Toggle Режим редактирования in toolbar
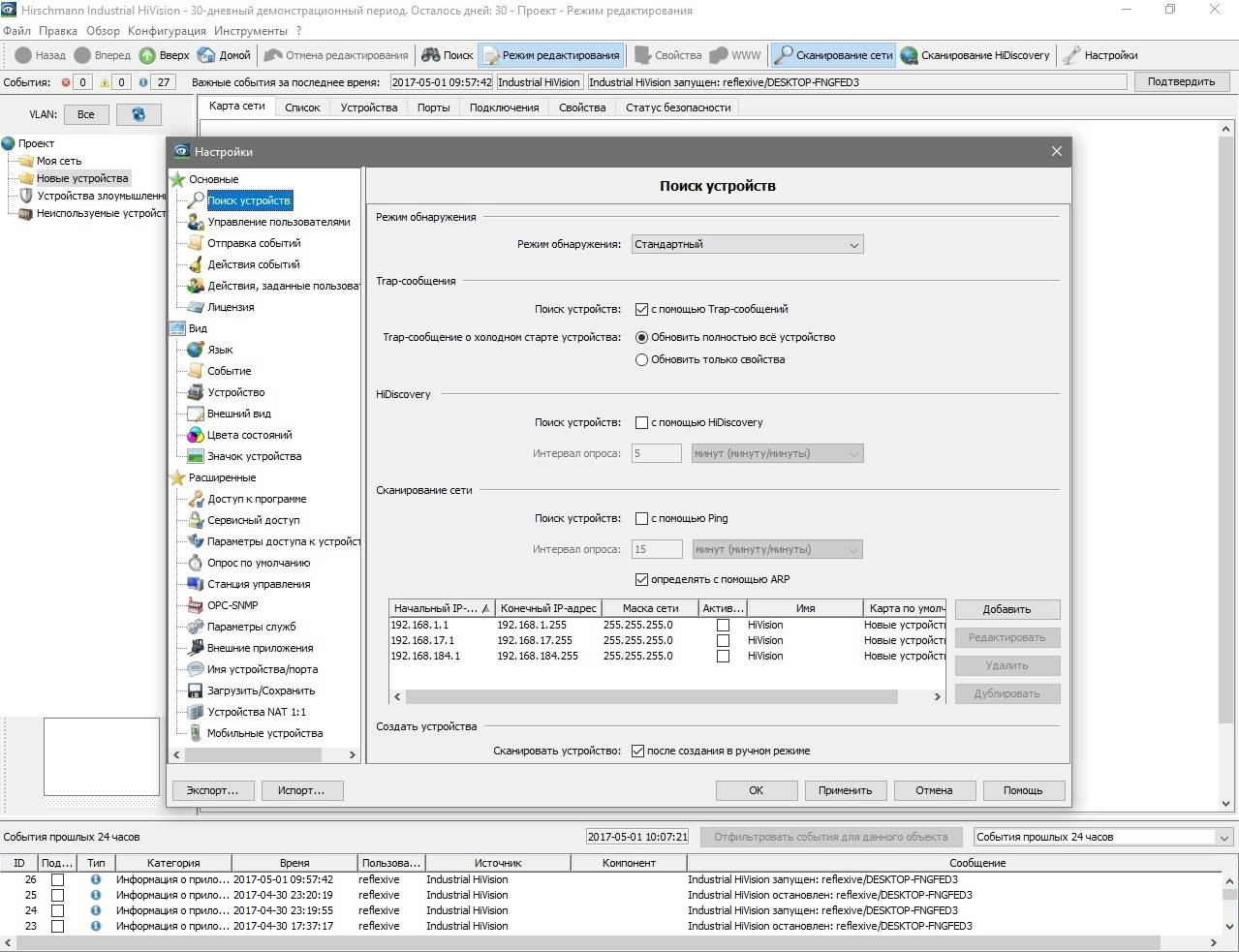1239x952 pixels. [550, 55]
